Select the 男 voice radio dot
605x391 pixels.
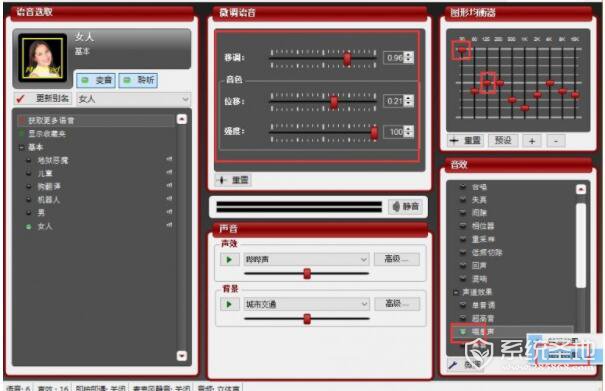[28, 213]
